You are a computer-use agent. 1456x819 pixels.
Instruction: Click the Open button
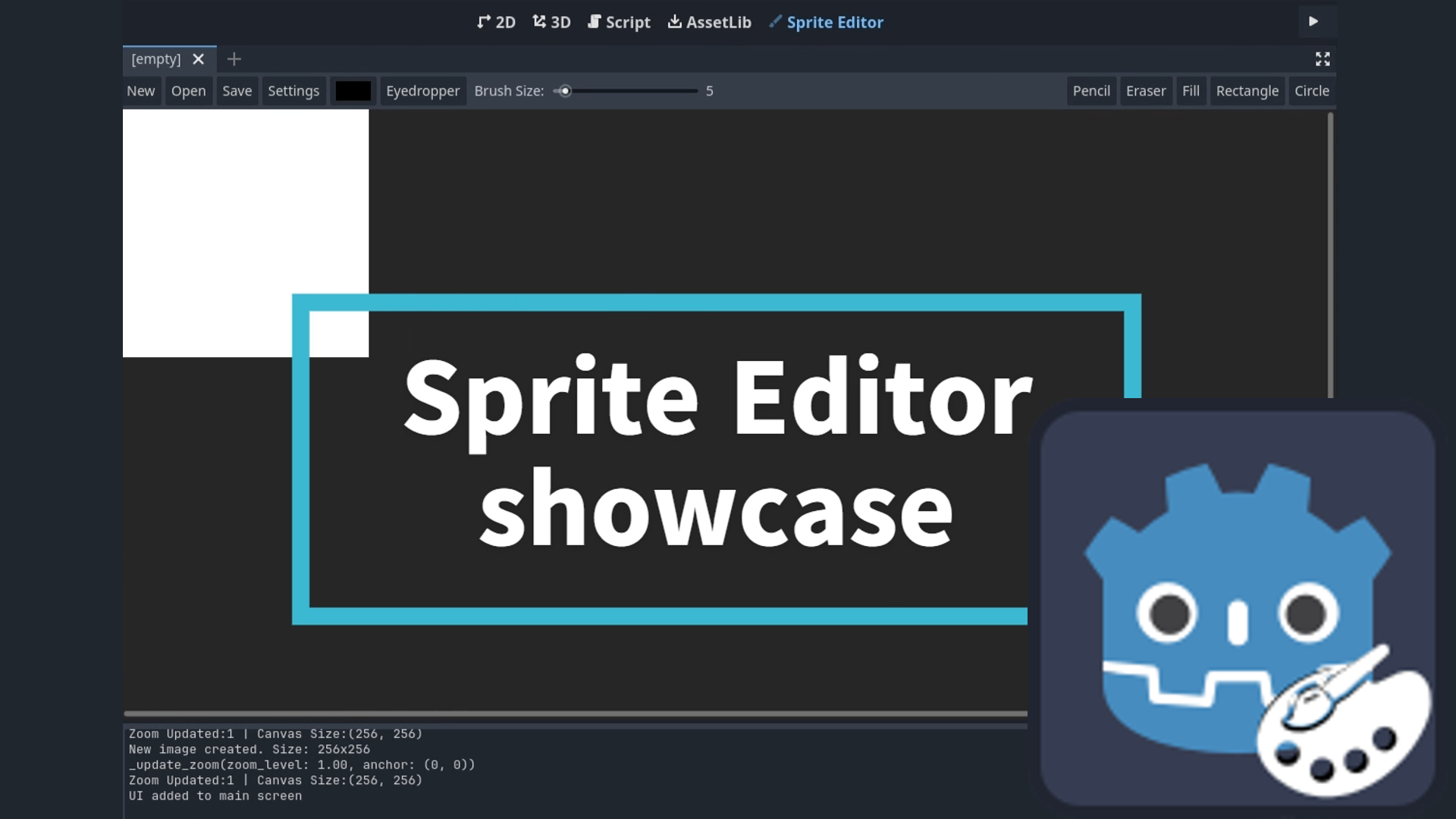coord(188,91)
